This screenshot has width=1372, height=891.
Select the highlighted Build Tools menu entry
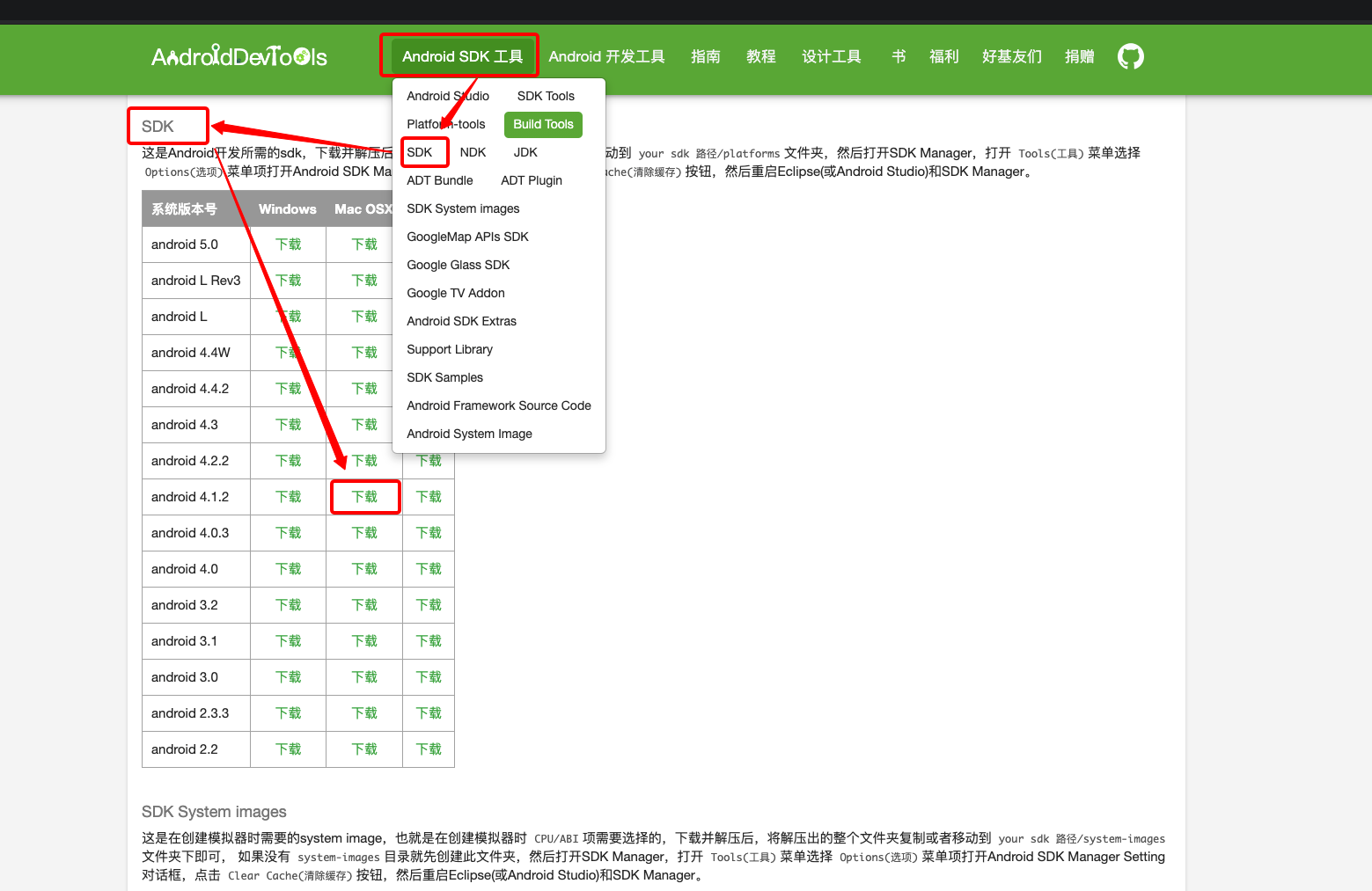(x=543, y=124)
